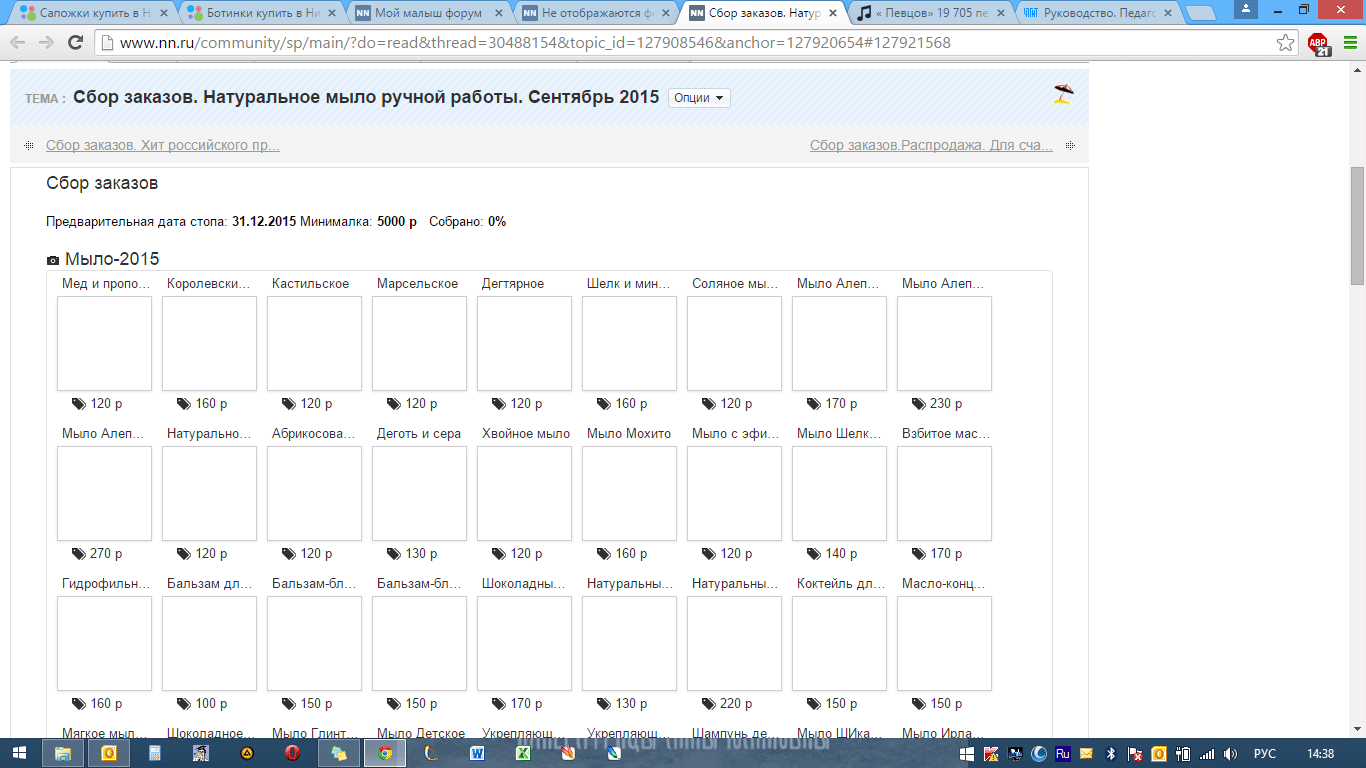Click the РУС language indicator
Viewport: 1366px width, 768px height.
(x=1265, y=753)
